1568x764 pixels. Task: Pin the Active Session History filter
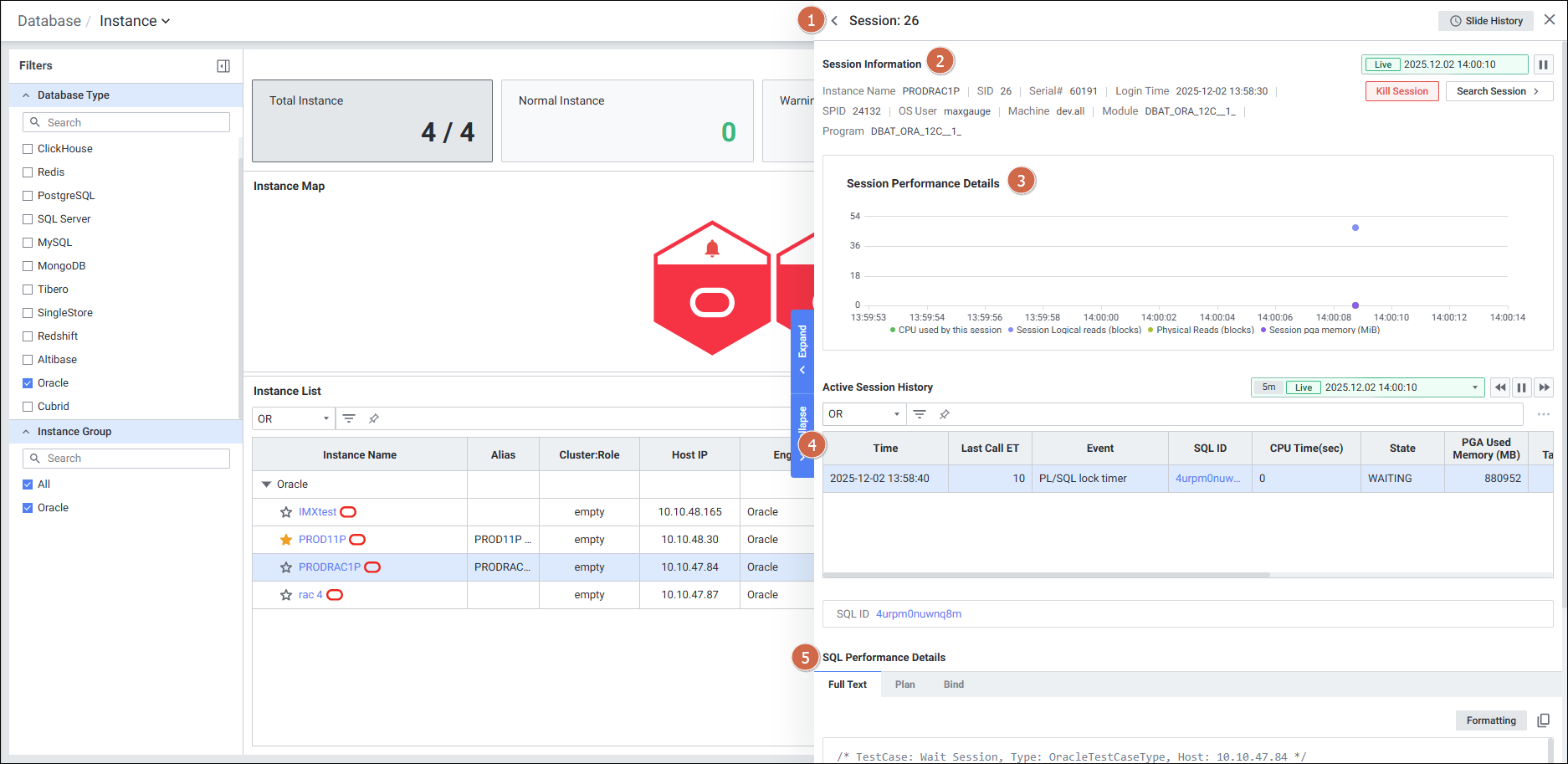click(945, 414)
